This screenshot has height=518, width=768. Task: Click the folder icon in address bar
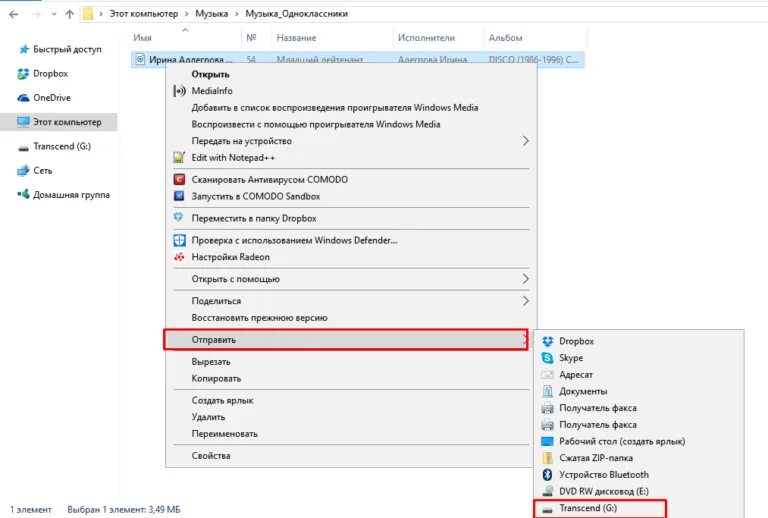[88, 14]
